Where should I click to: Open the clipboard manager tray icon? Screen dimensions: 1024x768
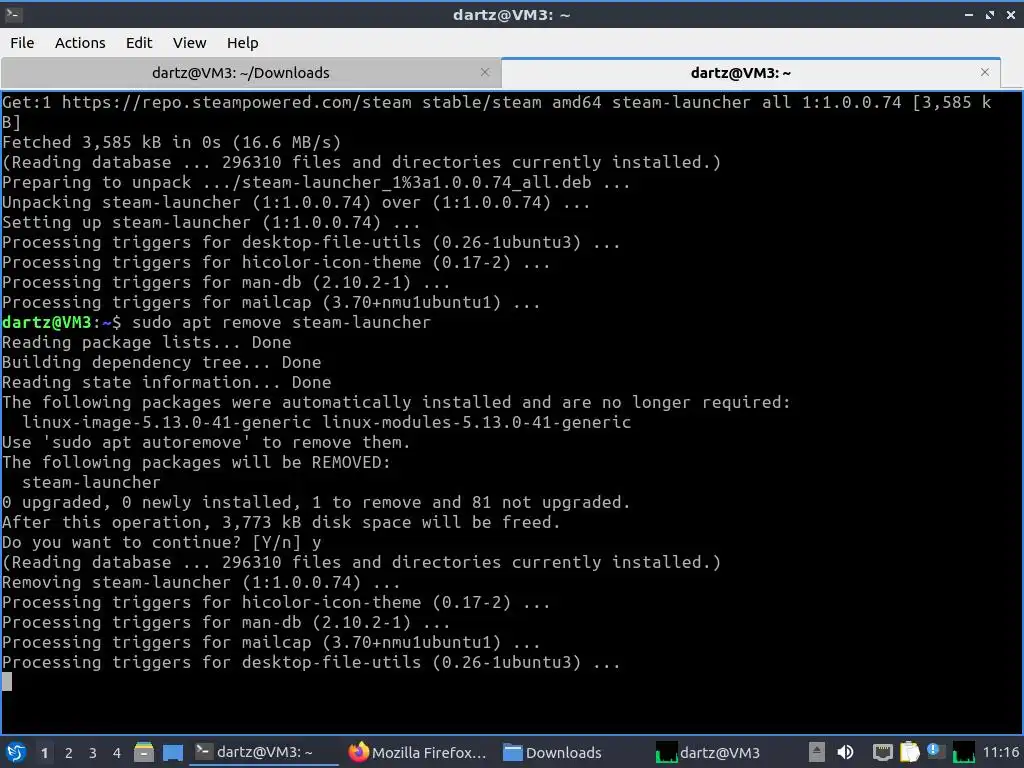point(910,752)
